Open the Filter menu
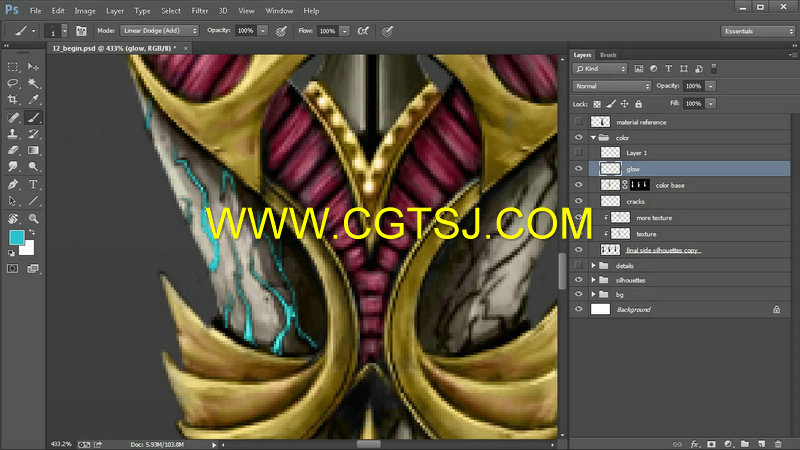This screenshot has height=450, width=800. [x=199, y=11]
